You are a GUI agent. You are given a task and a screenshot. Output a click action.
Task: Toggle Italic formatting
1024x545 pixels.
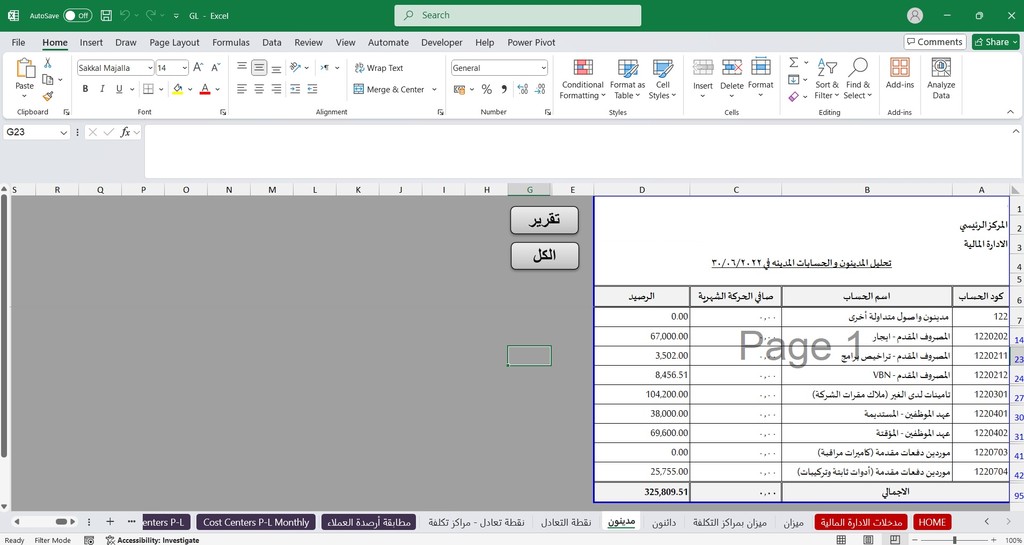(x=102, y=89)
